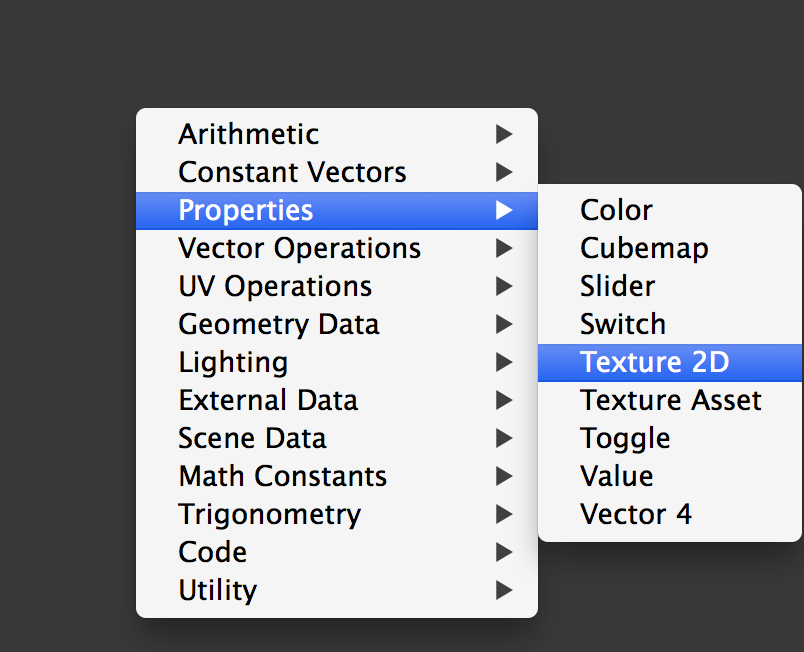Insert a Cubemap property node
The height and width of the screenshot is (652, 804).
(644, 248)
